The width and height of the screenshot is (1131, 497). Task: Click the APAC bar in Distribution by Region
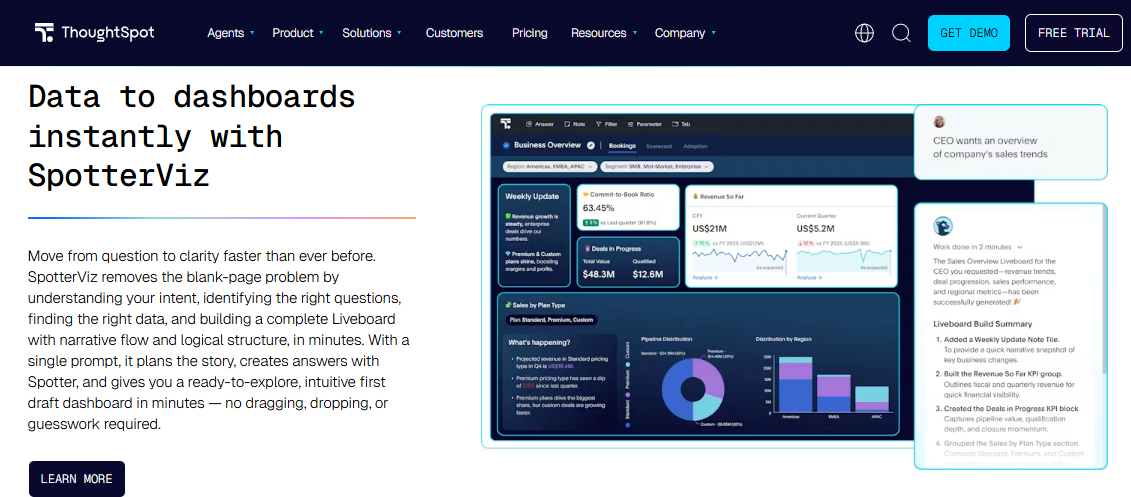872,400
